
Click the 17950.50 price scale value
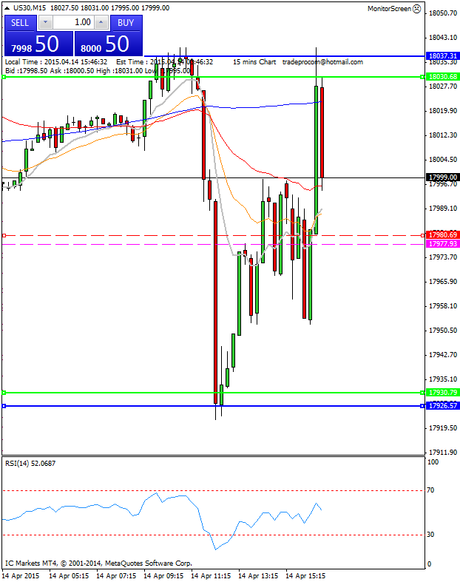click(443, 330)
